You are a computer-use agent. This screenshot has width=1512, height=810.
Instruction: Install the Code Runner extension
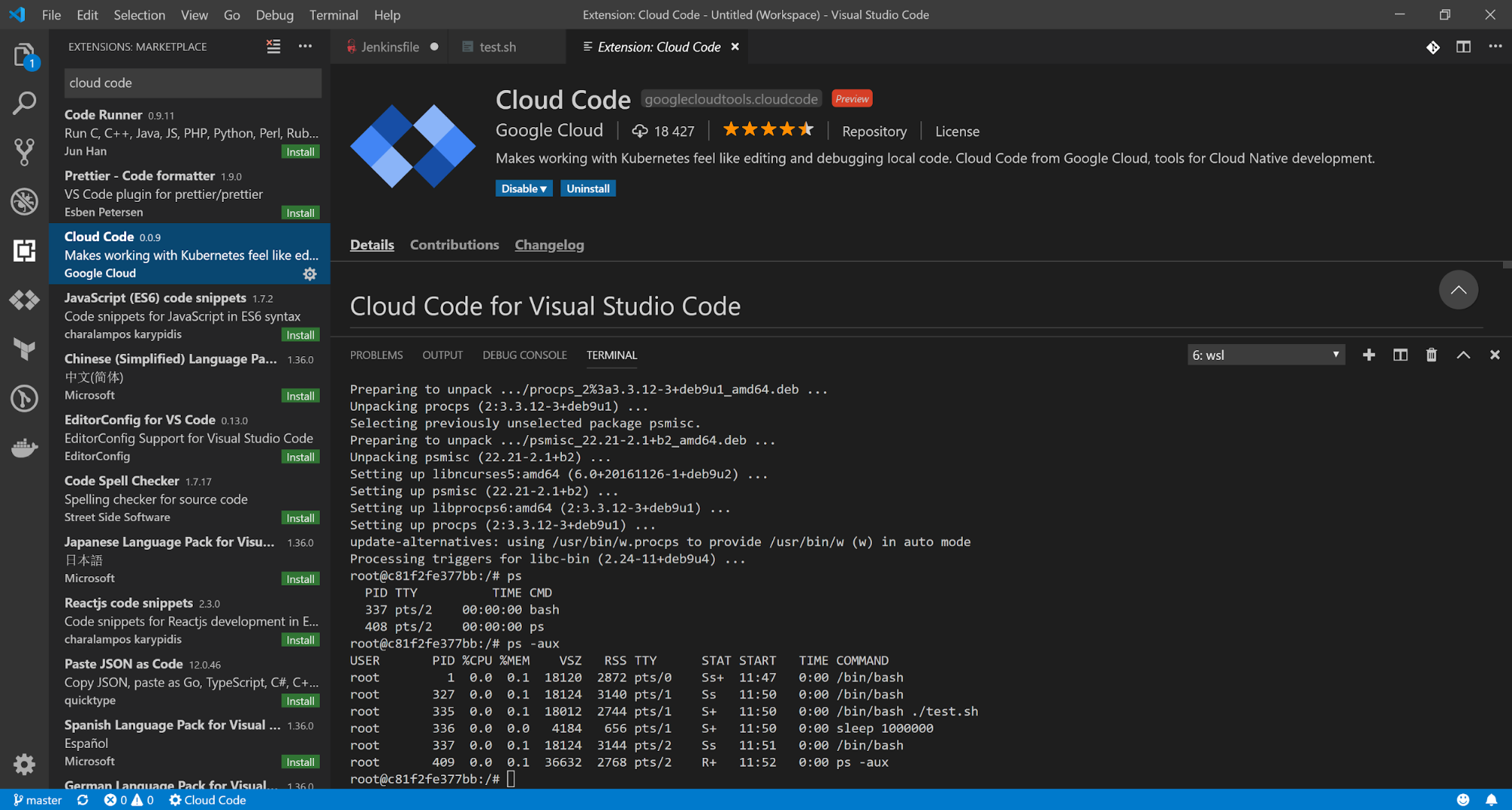(x=300, y=152)
